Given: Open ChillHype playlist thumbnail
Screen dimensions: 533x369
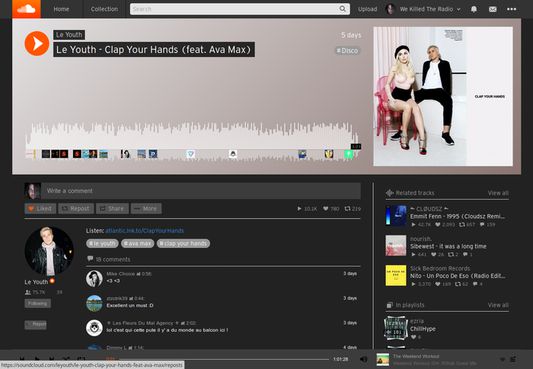Looking at the screenshot, I should [396, 328].
